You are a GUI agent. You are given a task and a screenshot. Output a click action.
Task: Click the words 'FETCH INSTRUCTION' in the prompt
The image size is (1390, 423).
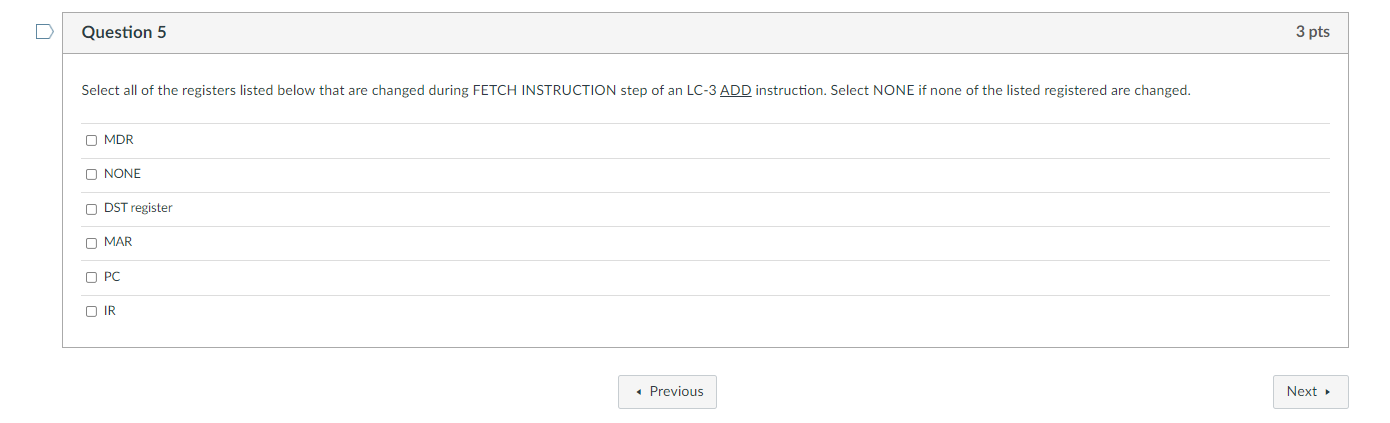[544, 91]
